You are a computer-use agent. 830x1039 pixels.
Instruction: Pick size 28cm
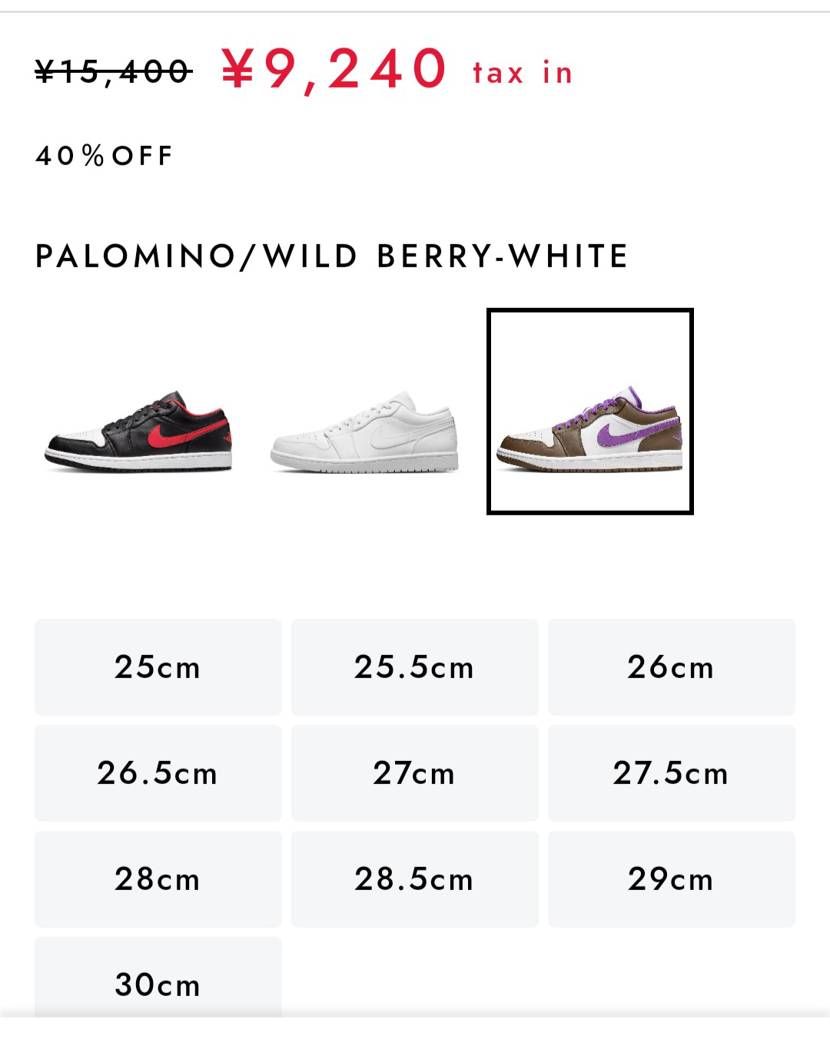pos(156,880)
